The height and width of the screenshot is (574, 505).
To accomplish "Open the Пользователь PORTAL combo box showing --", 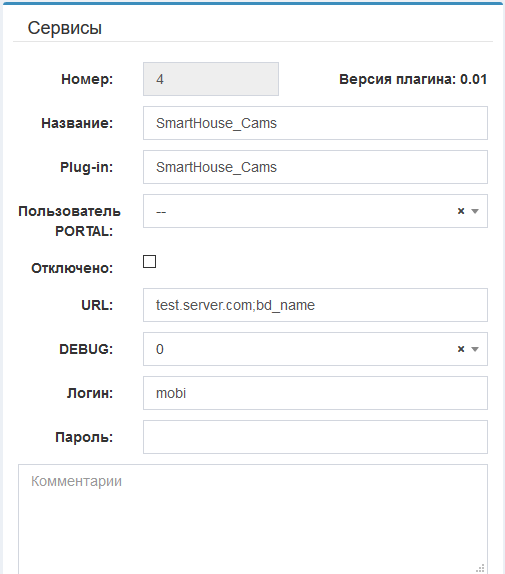I will pyautogui.click(x=315, y=211).
